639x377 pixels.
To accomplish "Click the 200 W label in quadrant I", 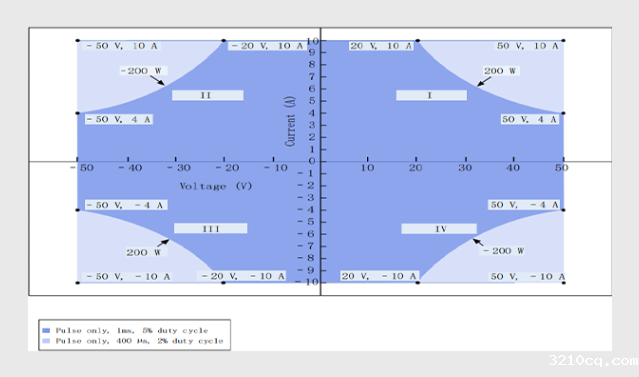I will (x=501, y=71).
